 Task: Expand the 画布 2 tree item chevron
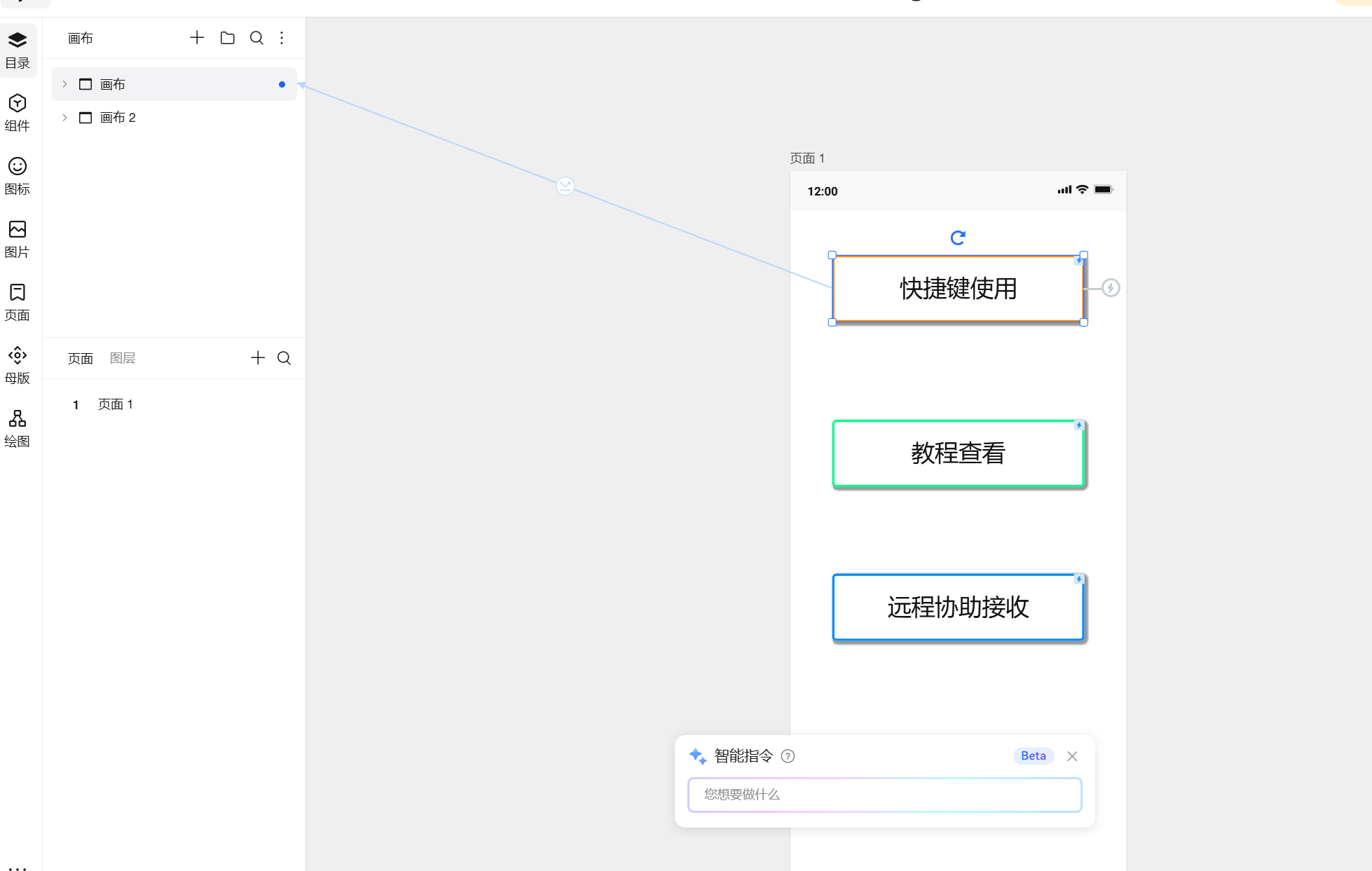click(x=64, y=118)
